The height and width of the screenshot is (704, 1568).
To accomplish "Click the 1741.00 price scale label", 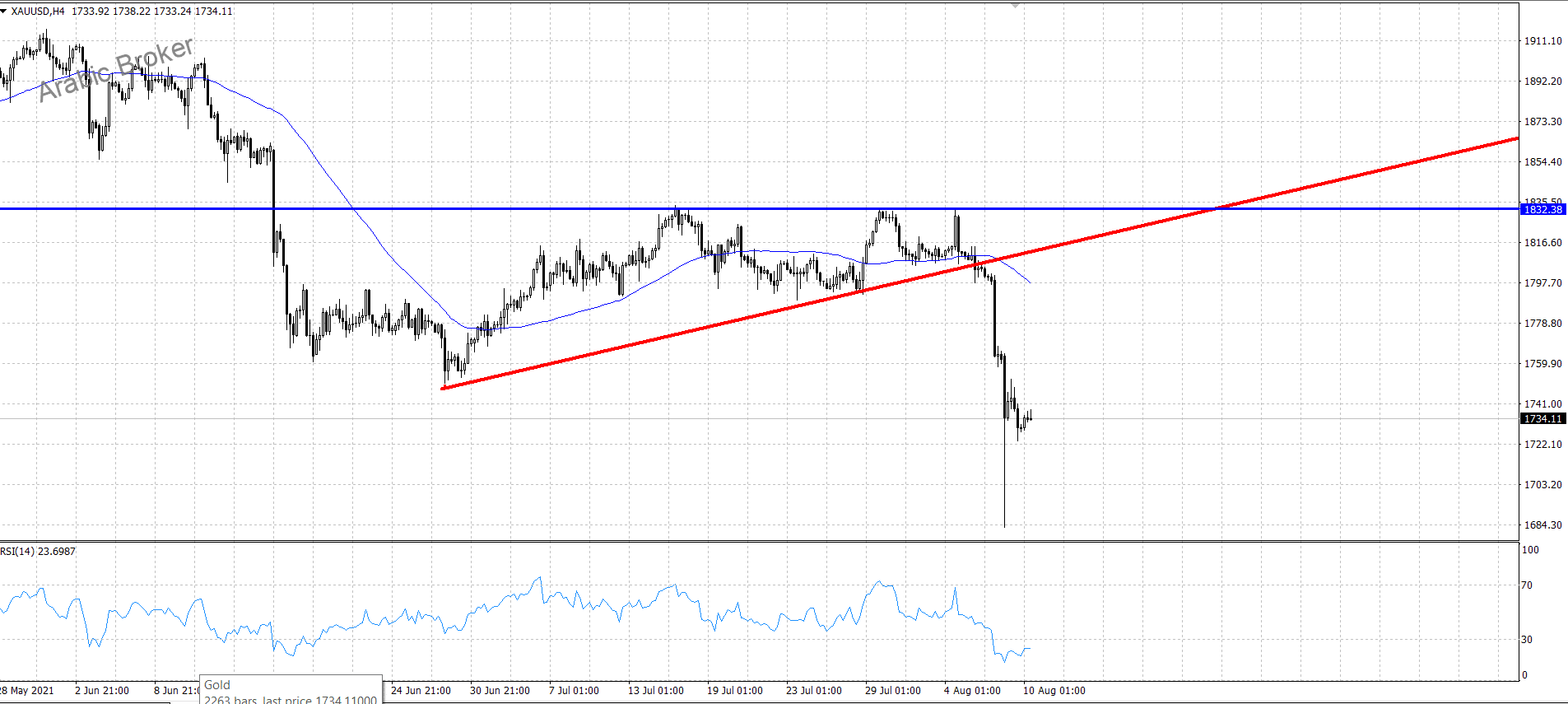I will (x=1542, y=404).
